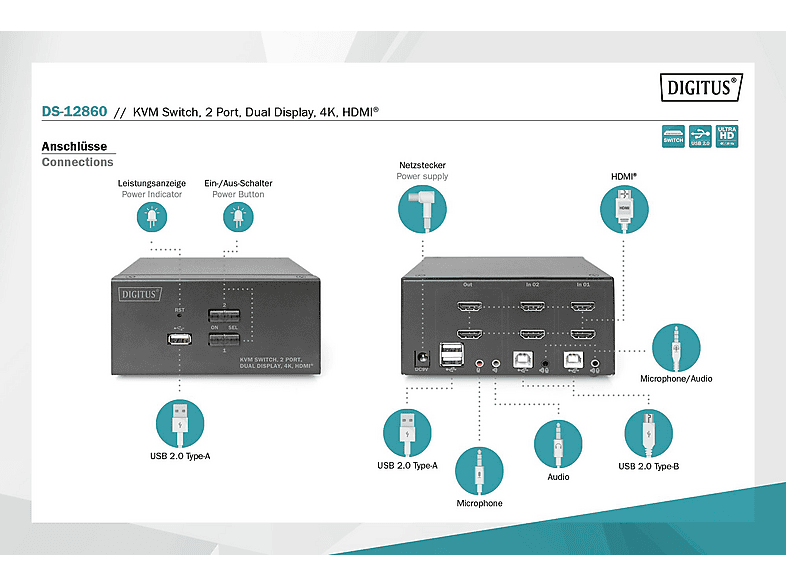
Task: Click the red microphone jack on rear
Action: click(479, 362)
